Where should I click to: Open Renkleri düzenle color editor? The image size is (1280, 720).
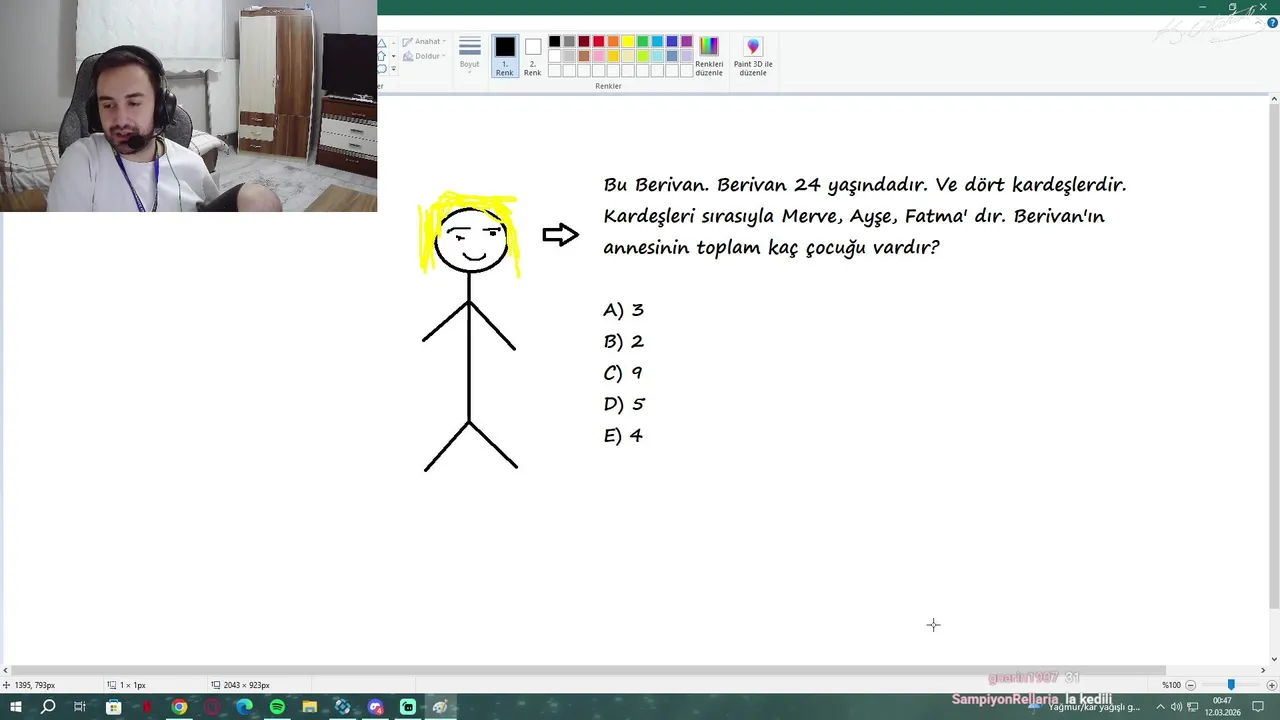tap(709, 56)
